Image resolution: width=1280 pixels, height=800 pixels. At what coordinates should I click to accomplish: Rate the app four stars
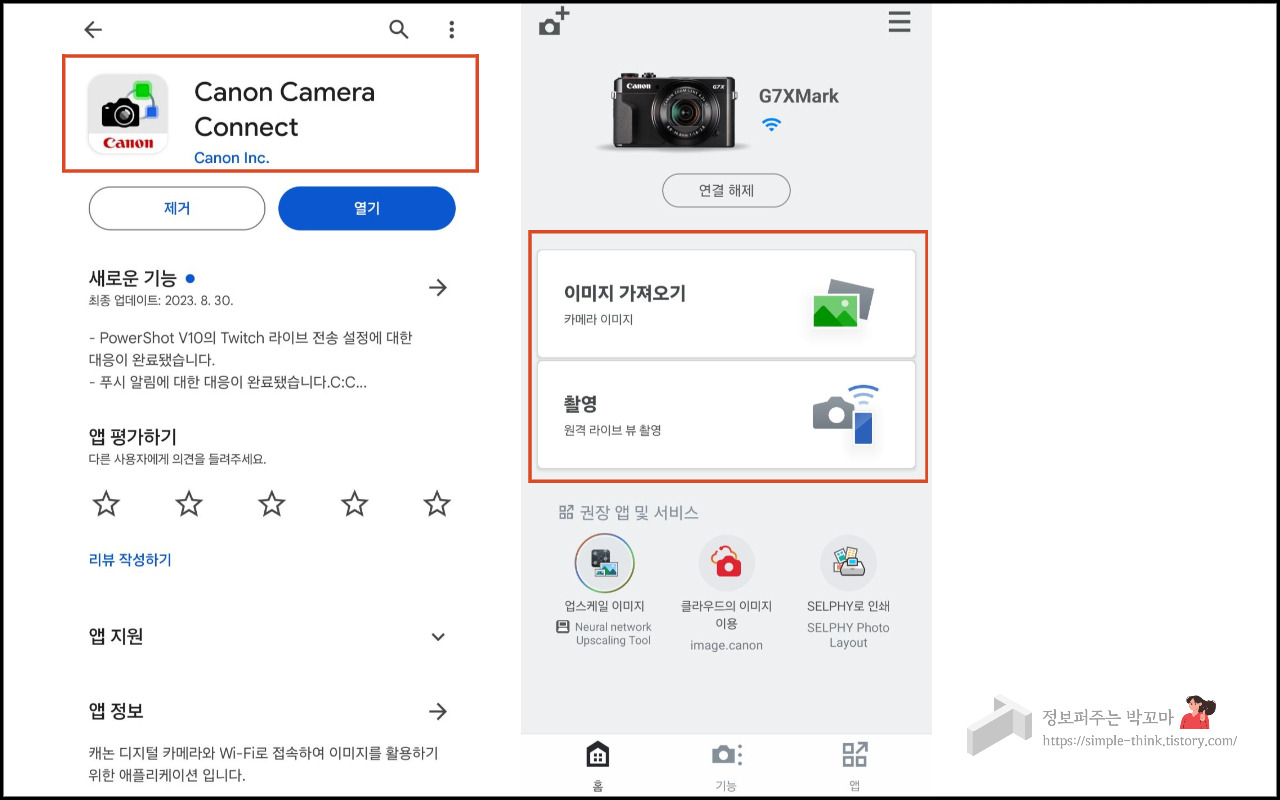tap(355, 503)
